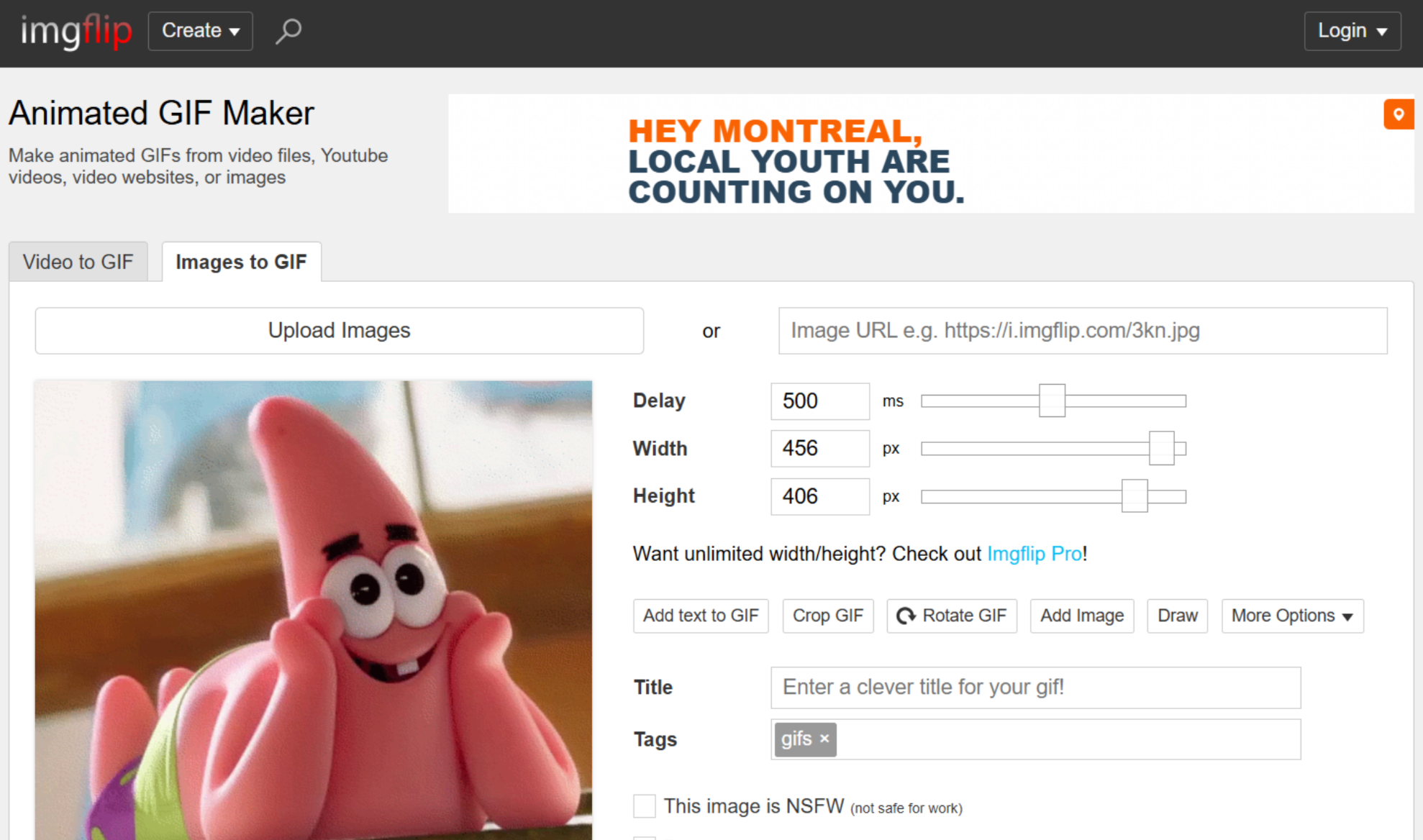Enable the 'This image is NSFW' checkbox
Image resolution: width=1423 pixels, height=840 pixels.
click(644, 806)
